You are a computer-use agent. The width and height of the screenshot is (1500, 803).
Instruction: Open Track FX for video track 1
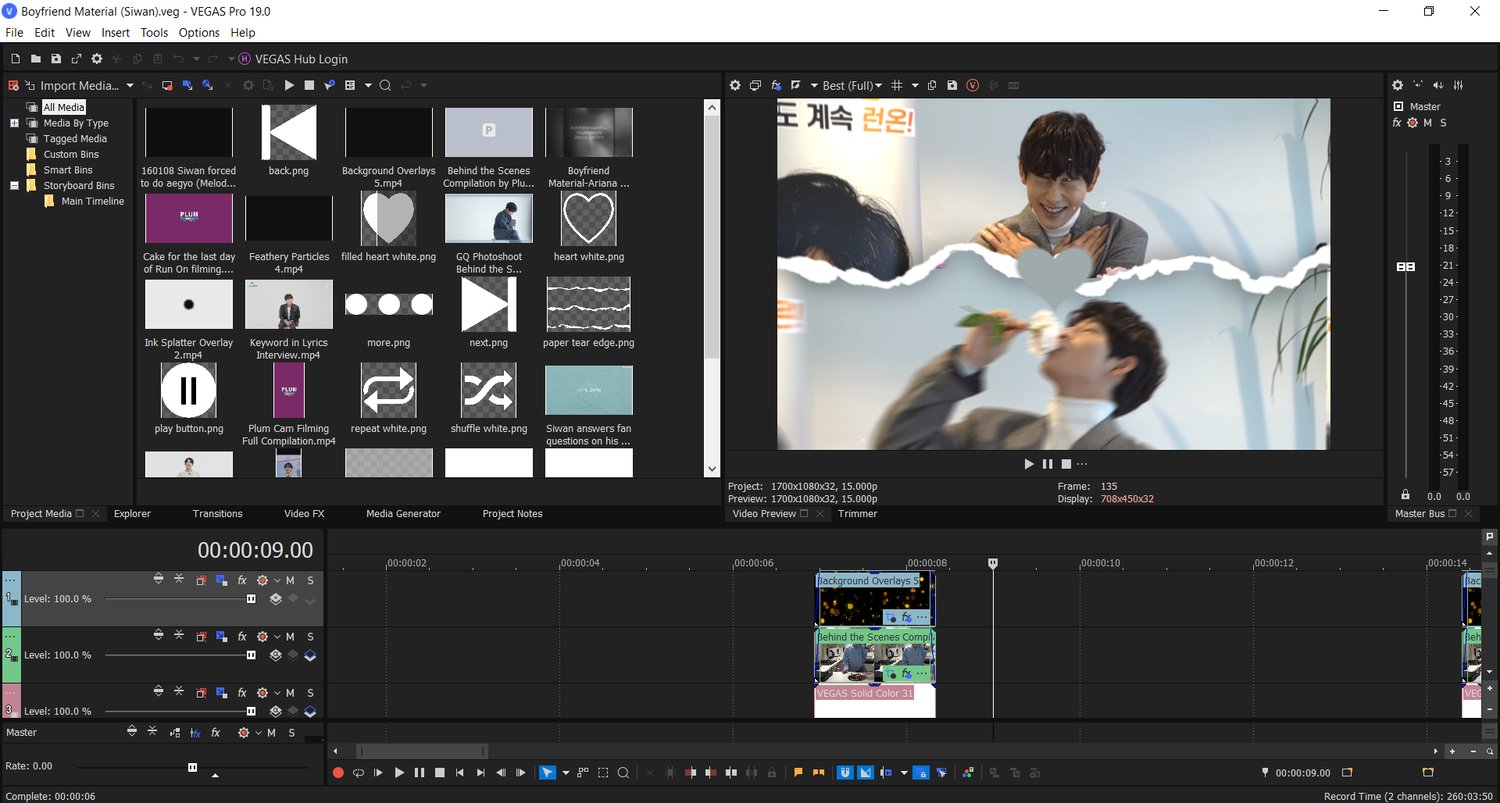242,580
